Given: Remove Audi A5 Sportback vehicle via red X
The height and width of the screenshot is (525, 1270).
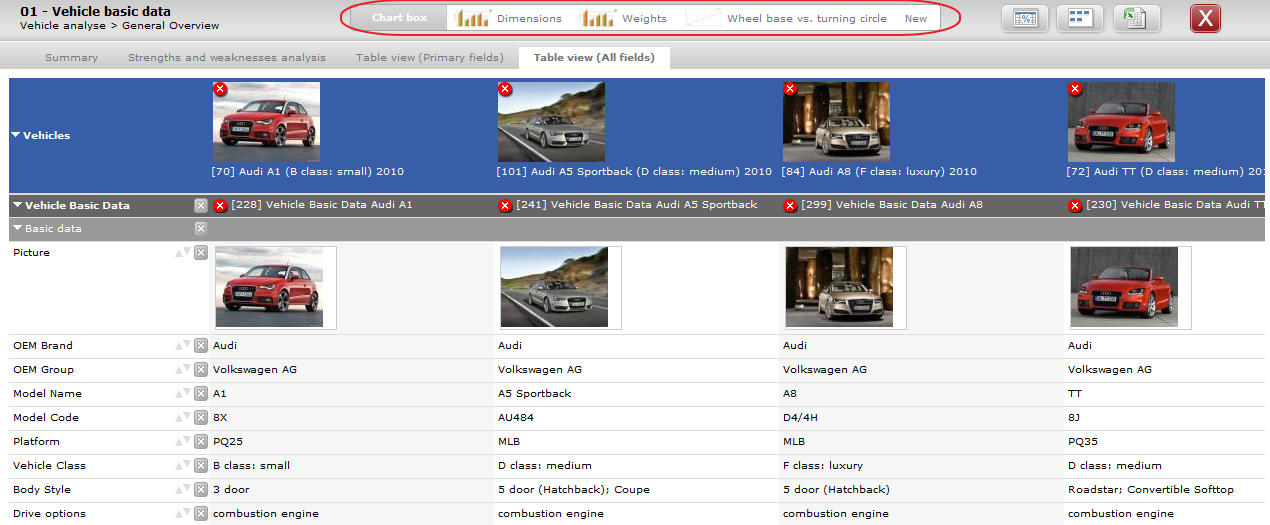Looking at the screenshot, I should [505, 89].
